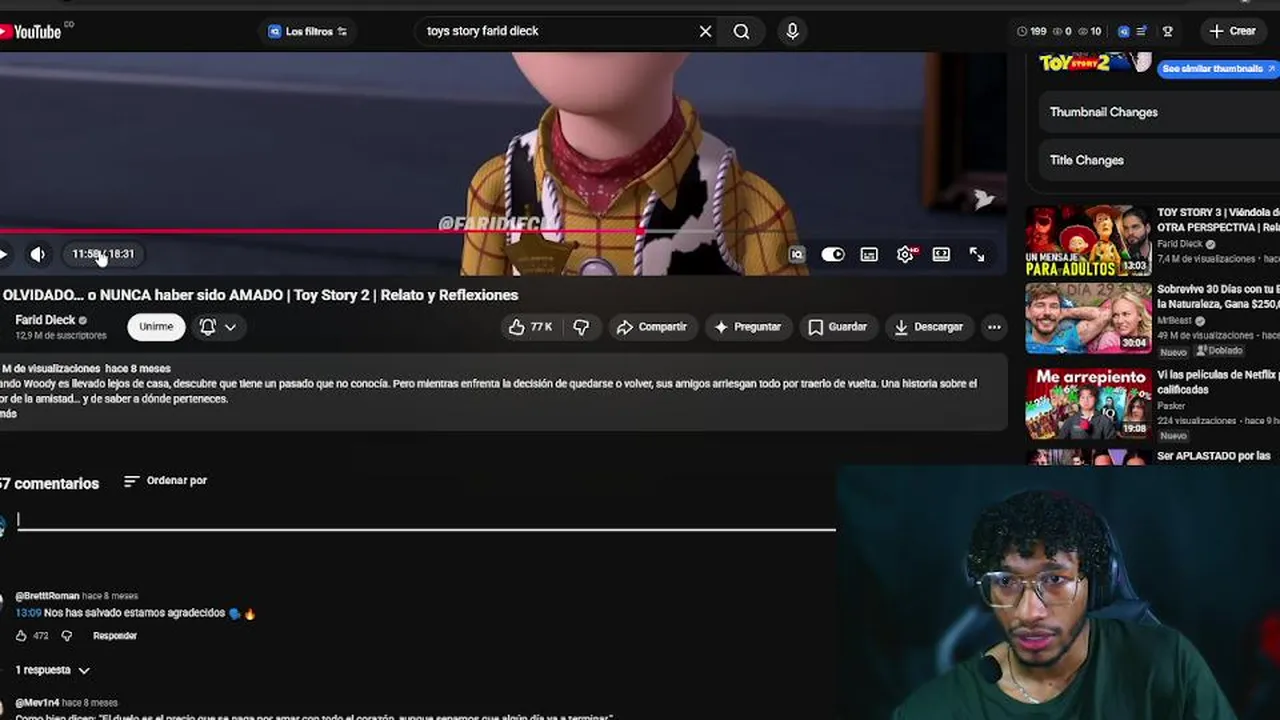Click the add comment input field
The image size is (1280, 720).
point(426,520)
